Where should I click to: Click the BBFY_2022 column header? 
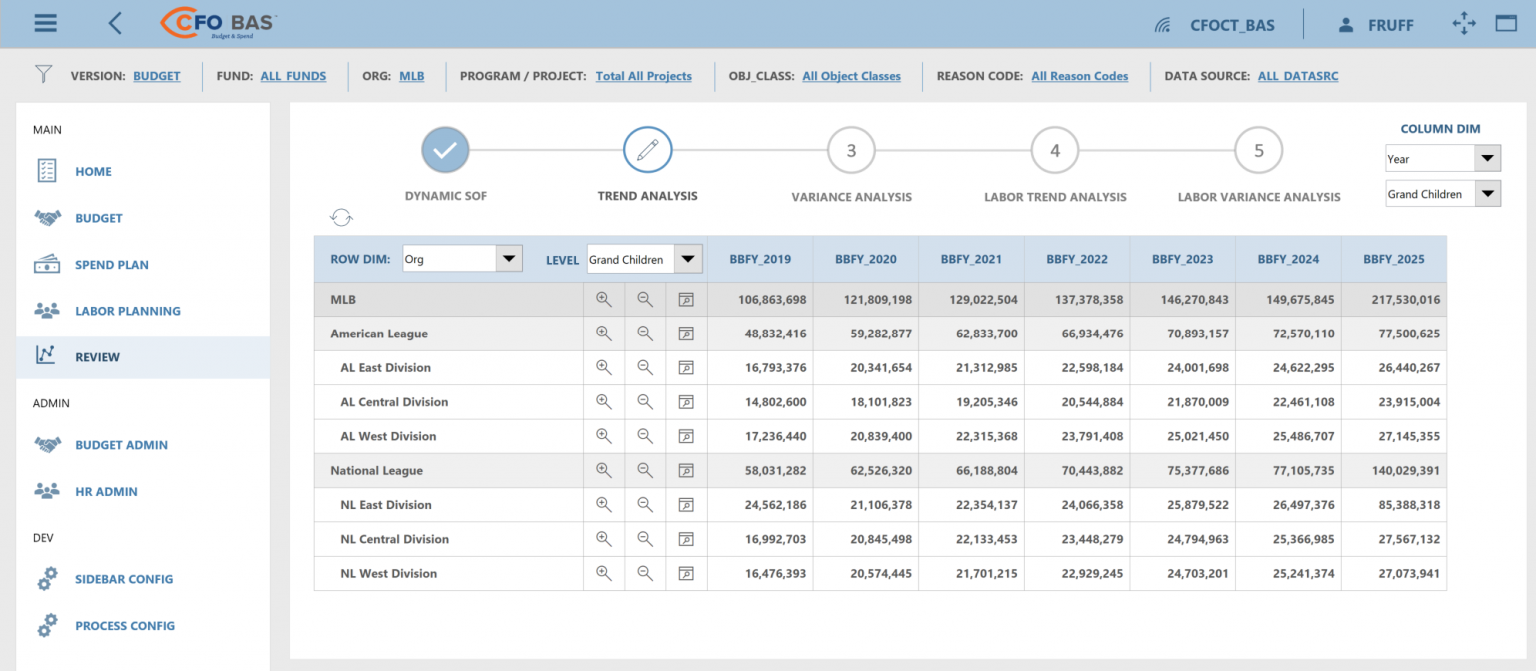click(x=1077, y=259)
